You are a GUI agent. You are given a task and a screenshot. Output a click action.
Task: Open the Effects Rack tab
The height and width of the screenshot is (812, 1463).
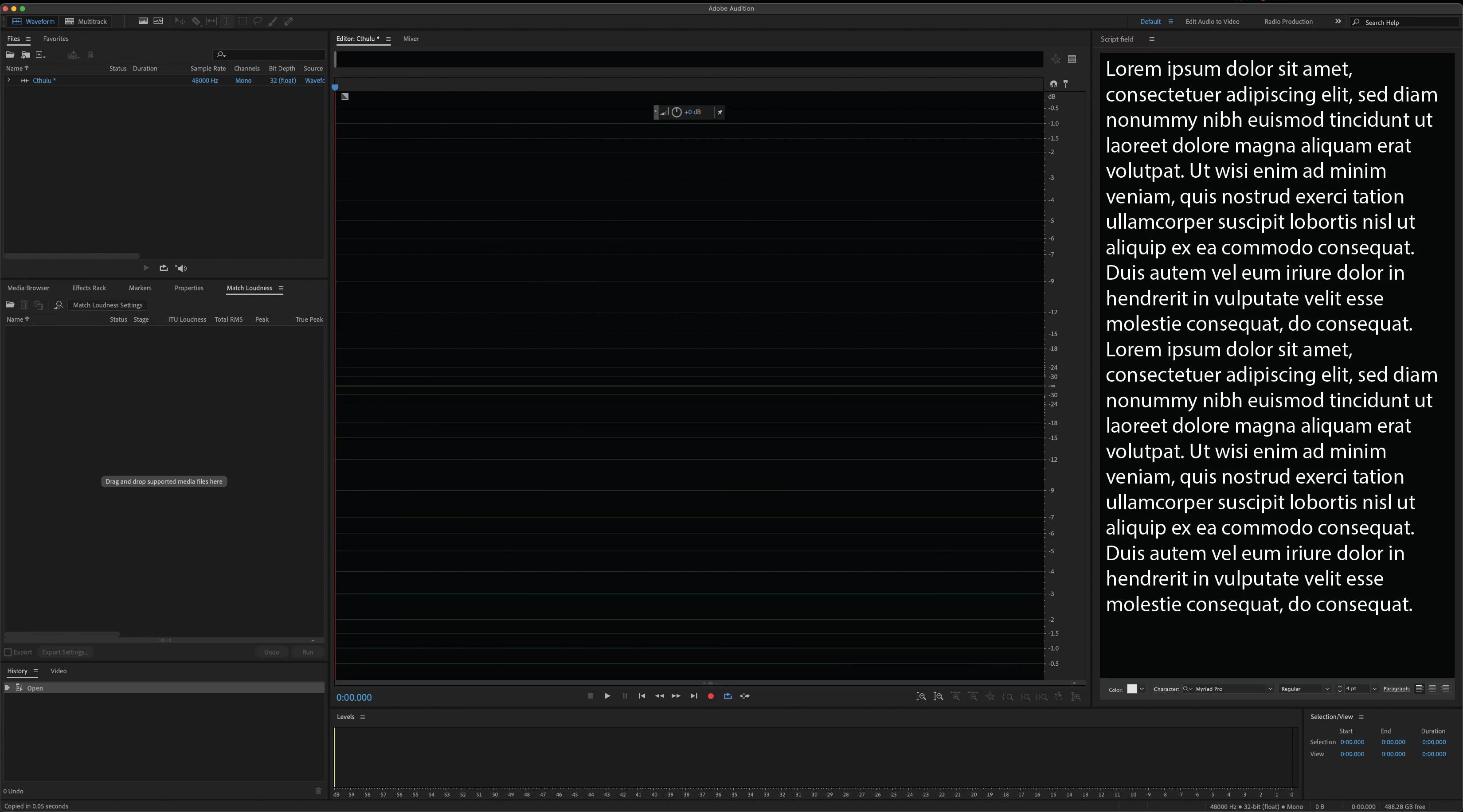click(x=89, y=288)
